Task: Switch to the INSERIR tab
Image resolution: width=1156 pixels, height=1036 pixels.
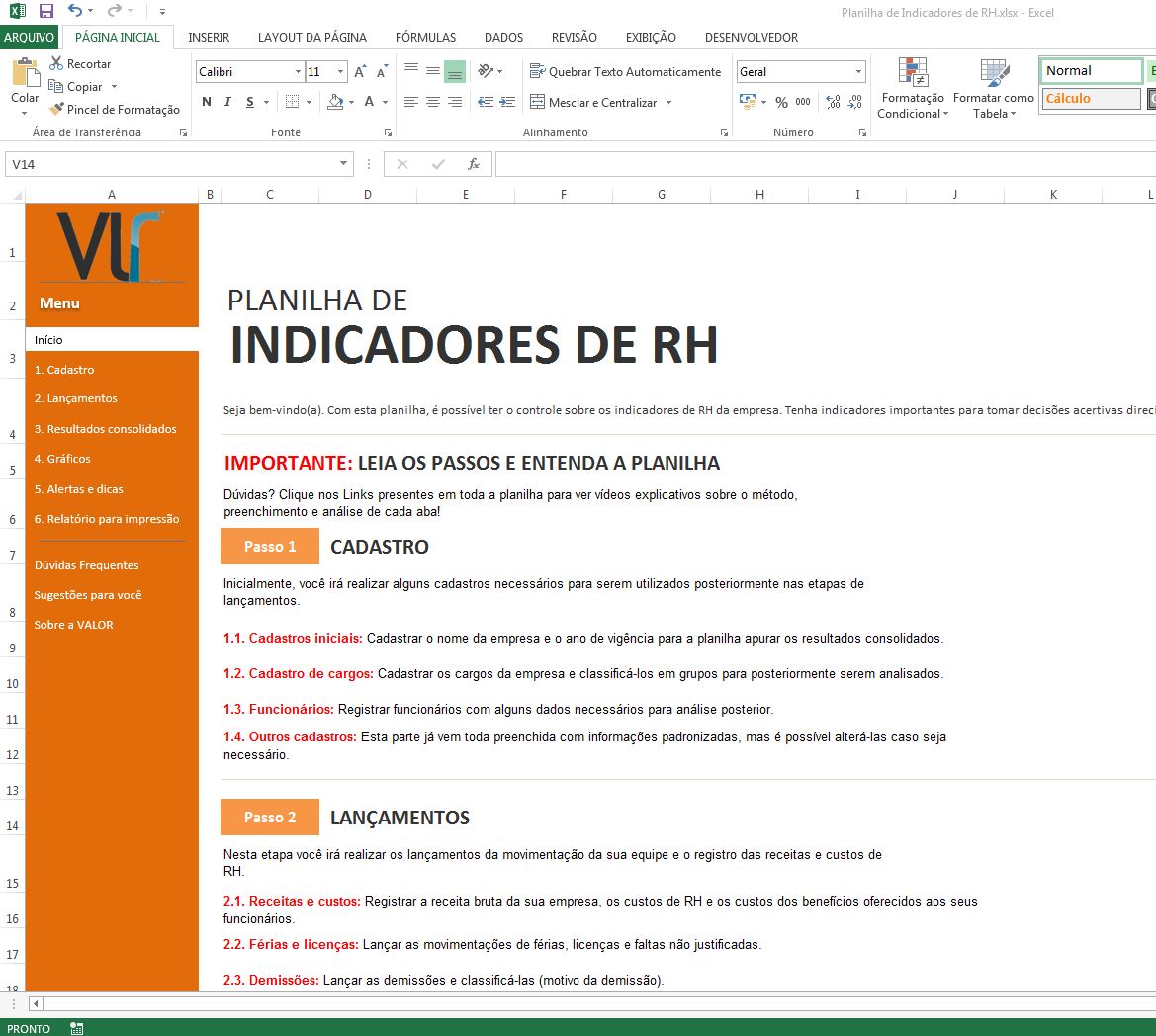Action: 209,37
